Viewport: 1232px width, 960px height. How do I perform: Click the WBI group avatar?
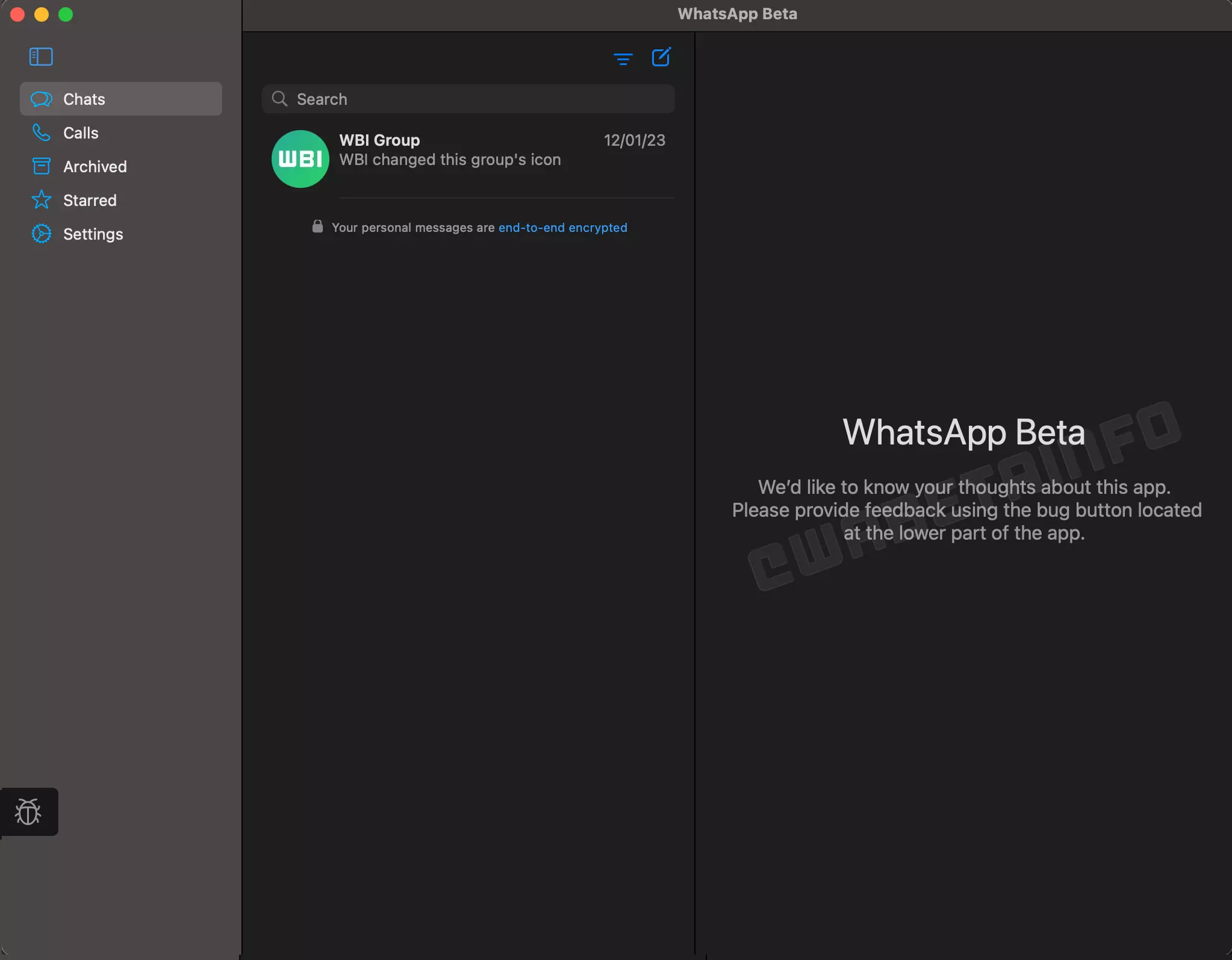click(x=300, y=159)
